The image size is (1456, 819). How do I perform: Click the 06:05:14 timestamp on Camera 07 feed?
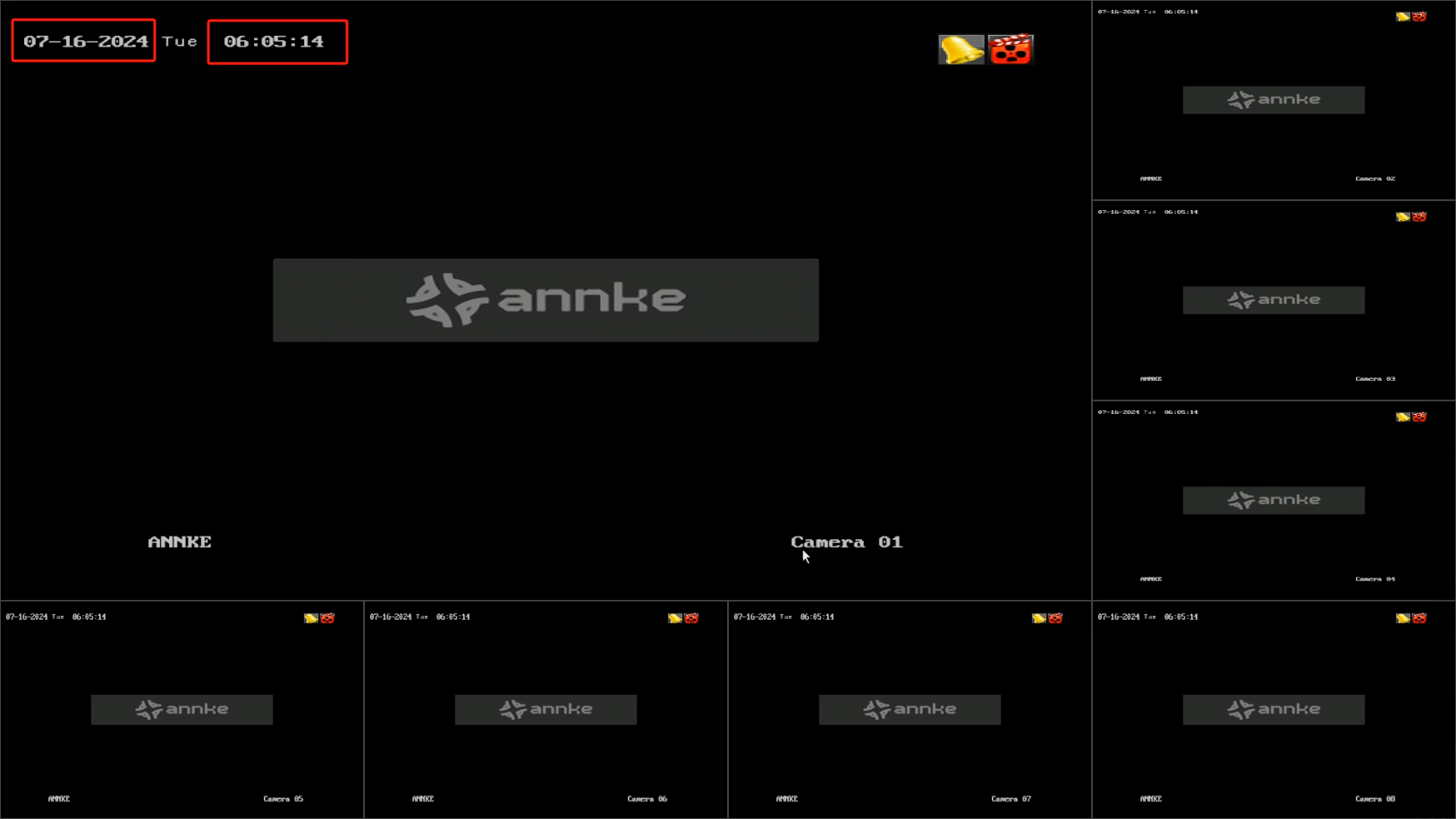(x=817, y=617)
